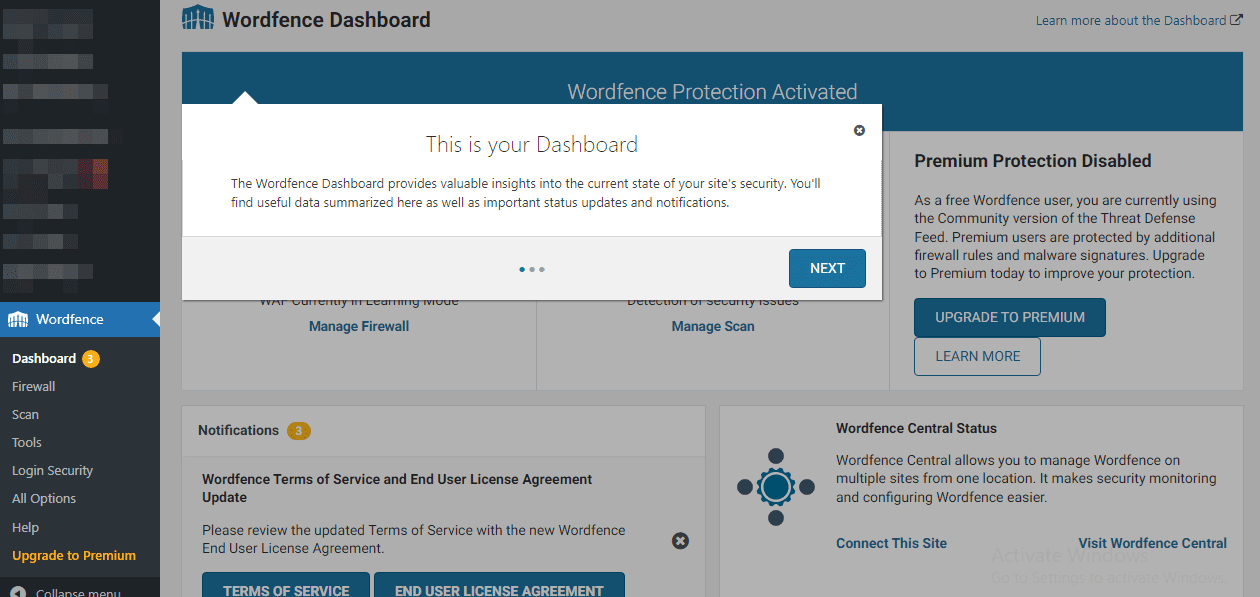1260x597 pixels.
Task: Click the Wordfence Central network icon
Action: 776,487
